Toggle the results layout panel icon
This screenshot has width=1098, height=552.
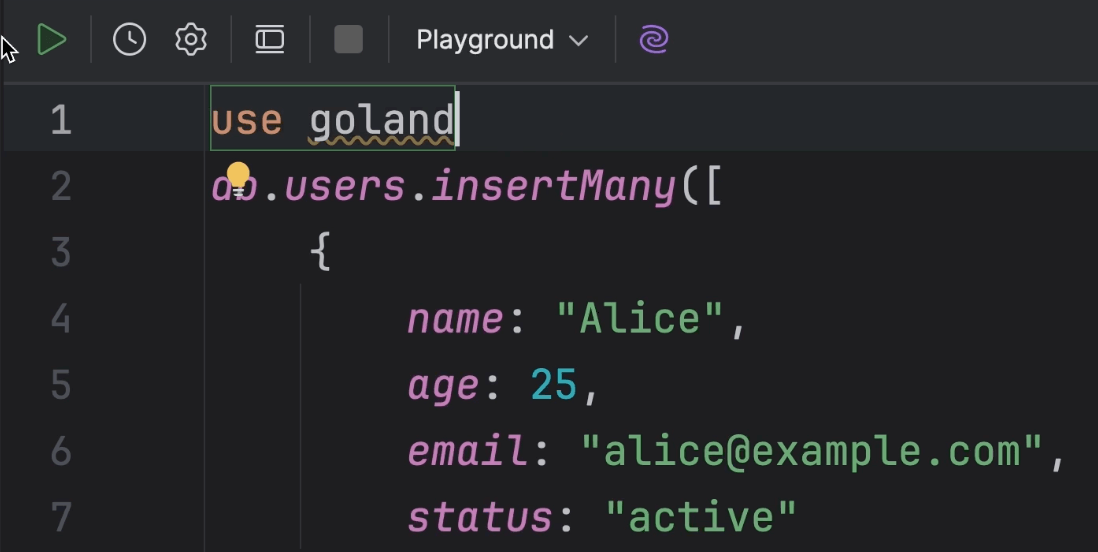[269, 40]
